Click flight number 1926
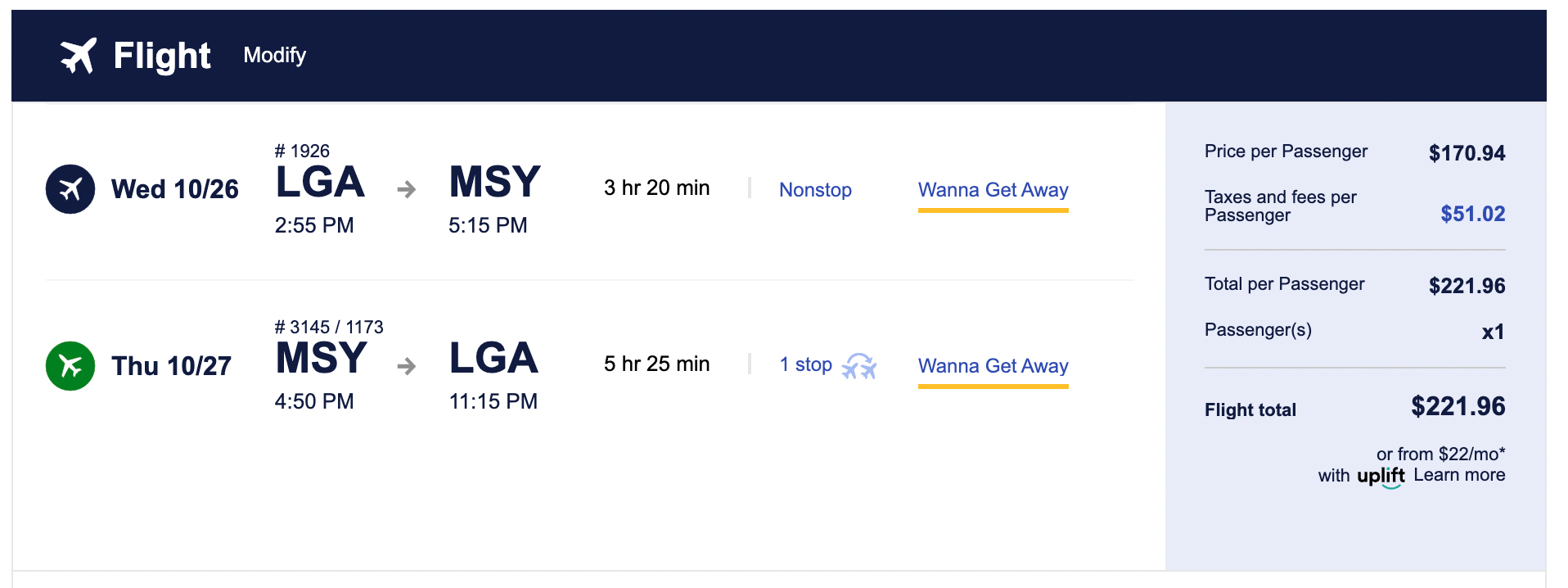 click(x=303, y=151)
